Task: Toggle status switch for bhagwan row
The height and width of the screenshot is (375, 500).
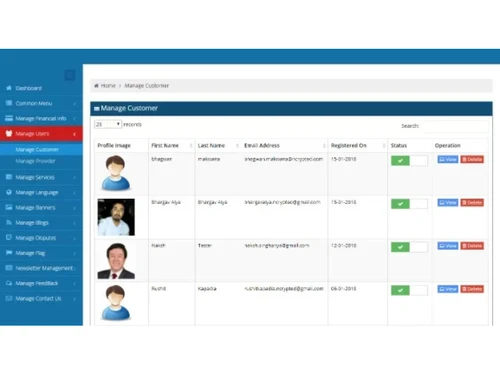Action: (409, 161)
